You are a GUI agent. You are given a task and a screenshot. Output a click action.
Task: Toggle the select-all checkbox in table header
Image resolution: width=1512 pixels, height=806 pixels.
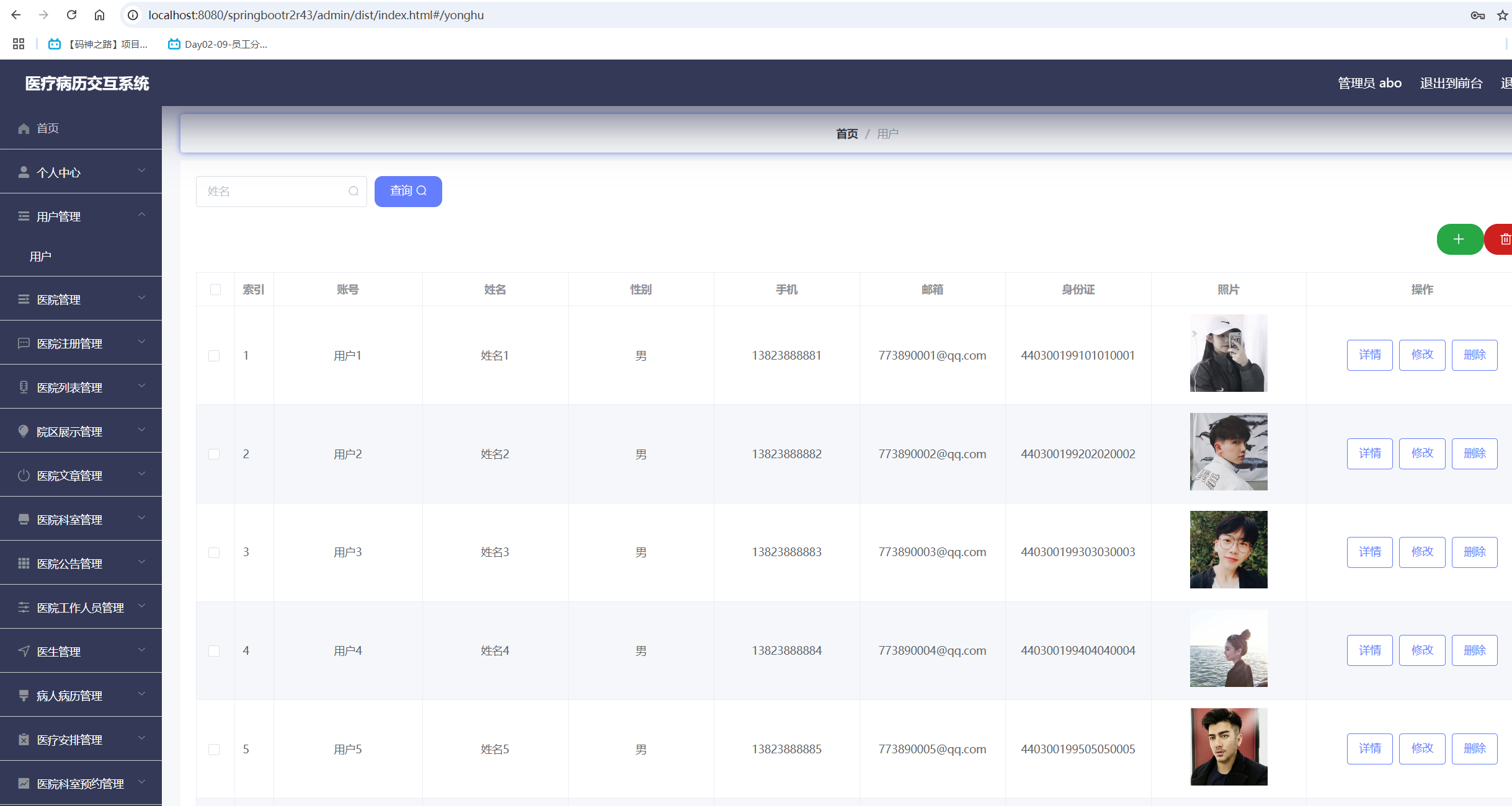pos(215,290)
